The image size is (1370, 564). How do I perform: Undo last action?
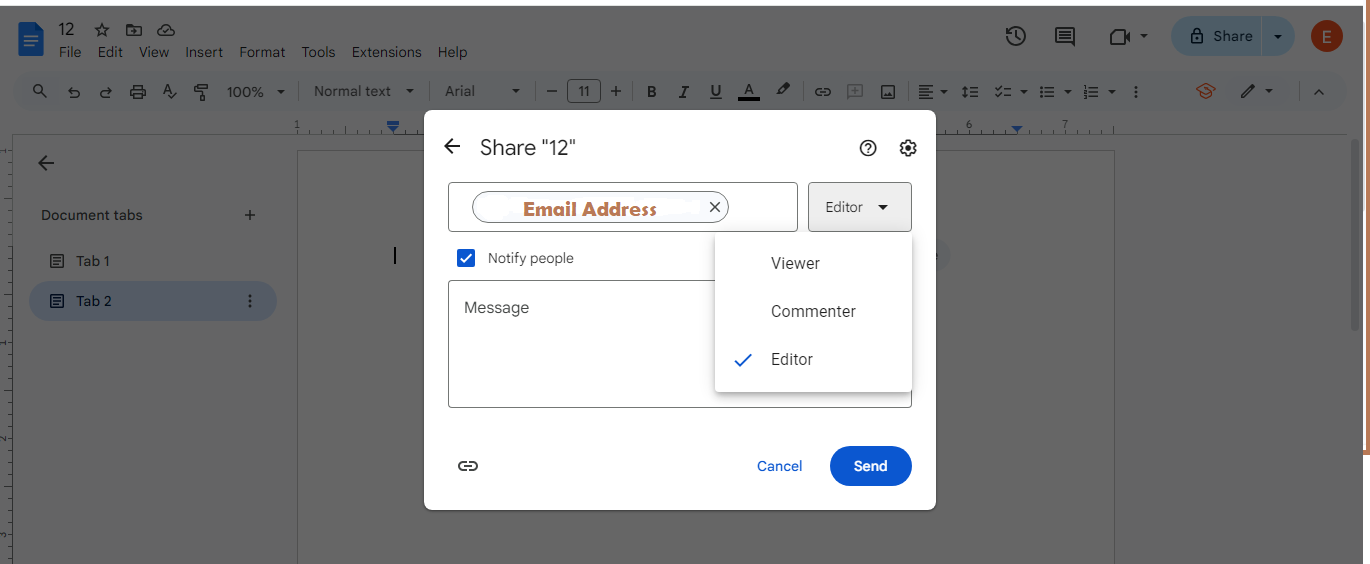[74, 92]
